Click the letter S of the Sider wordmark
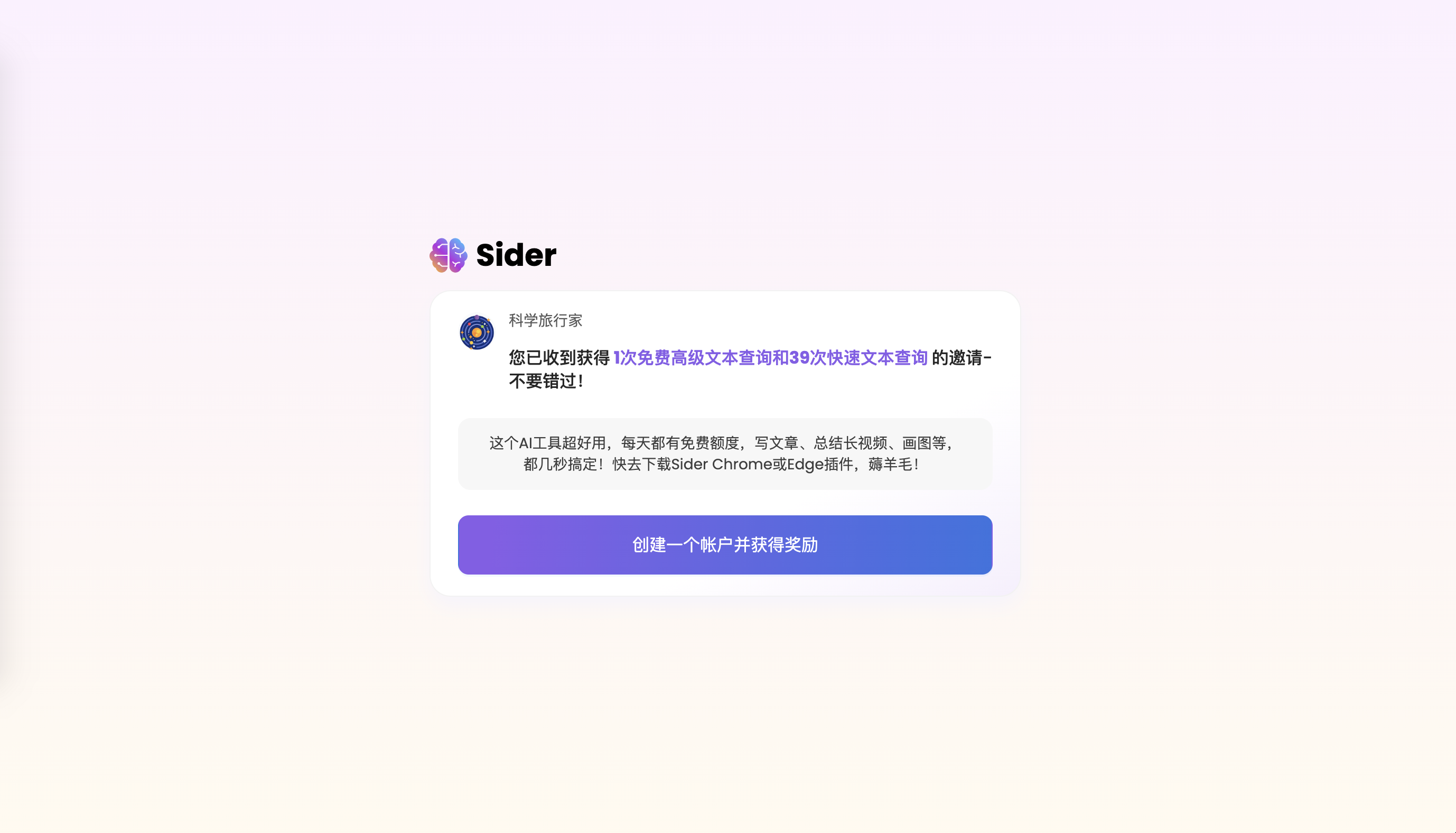Screen dimensions: 1456x833 (x=486, y=255)
